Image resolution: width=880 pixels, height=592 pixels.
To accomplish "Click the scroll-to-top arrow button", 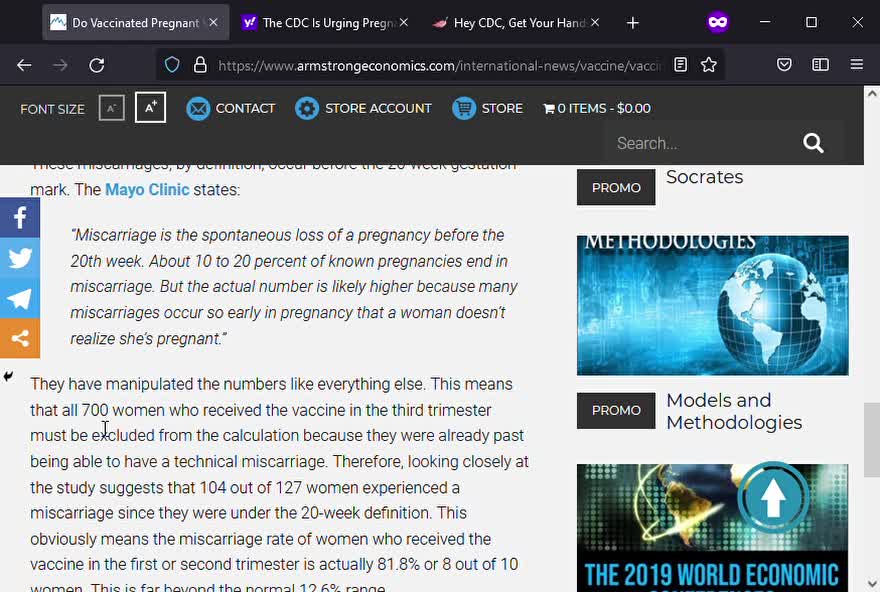I will [773, 497].
